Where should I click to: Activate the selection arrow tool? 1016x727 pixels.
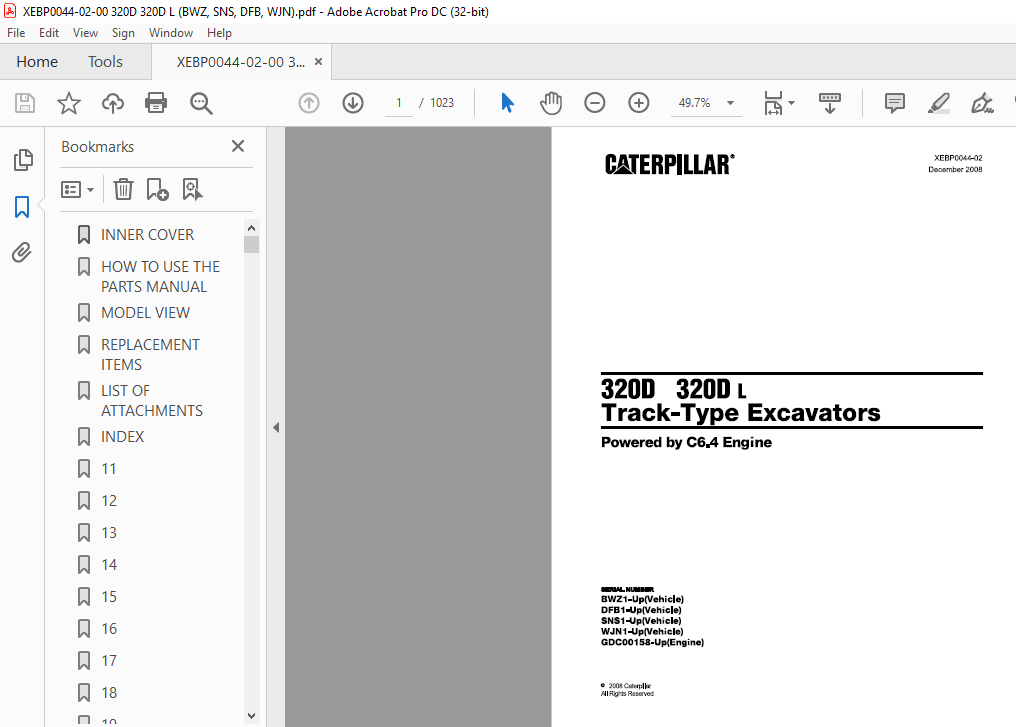(x=507, y=103)
